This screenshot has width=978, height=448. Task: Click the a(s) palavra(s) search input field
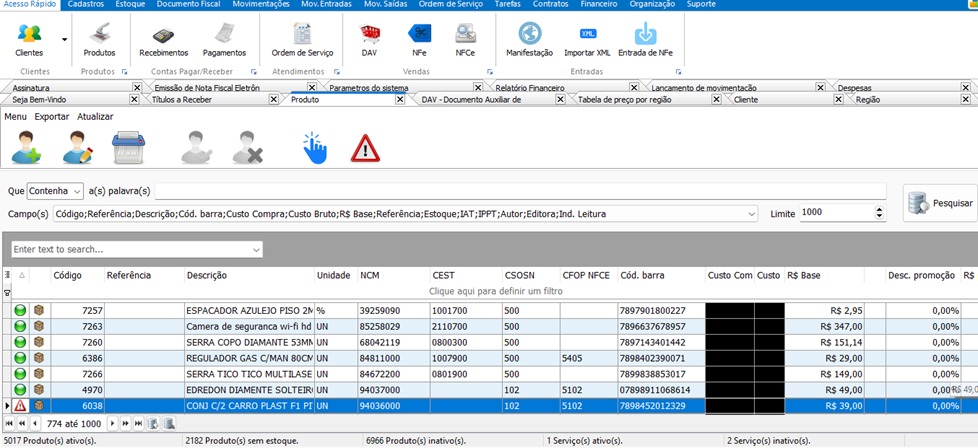click(x=520, y=190)
